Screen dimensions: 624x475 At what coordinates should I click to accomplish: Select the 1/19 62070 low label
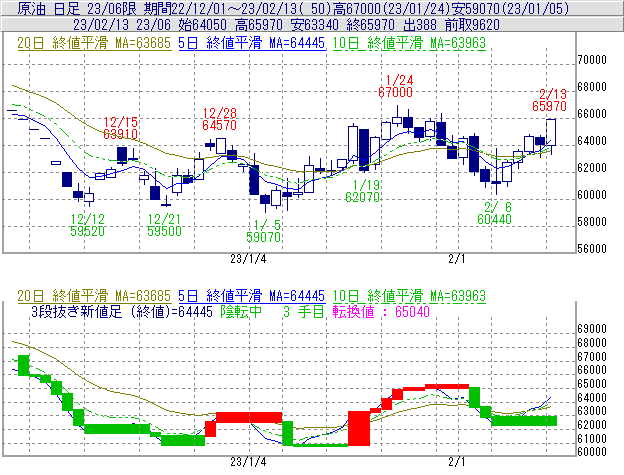point(363,191)
